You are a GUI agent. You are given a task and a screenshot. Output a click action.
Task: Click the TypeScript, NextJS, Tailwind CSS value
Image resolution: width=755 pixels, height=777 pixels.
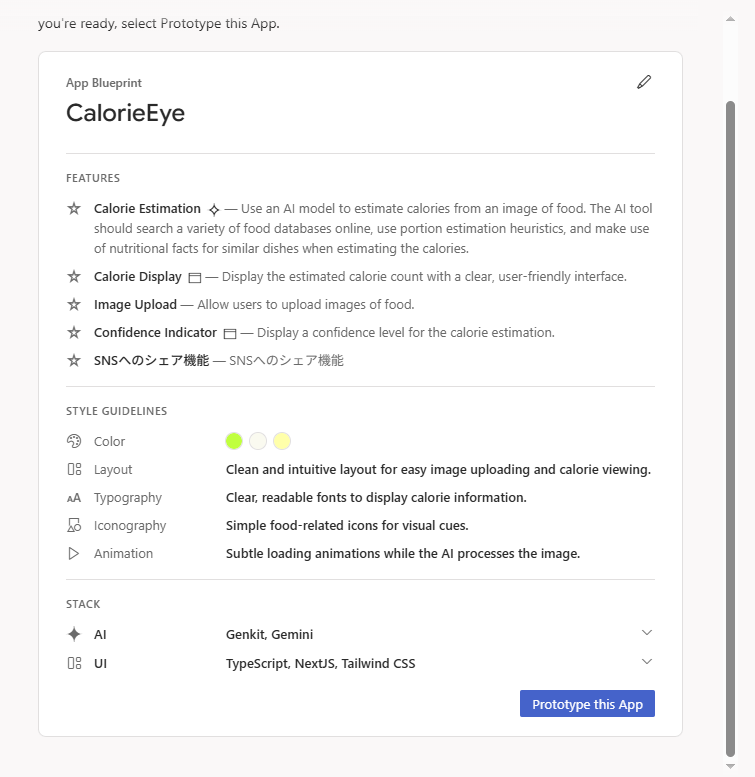click(321, 663)
